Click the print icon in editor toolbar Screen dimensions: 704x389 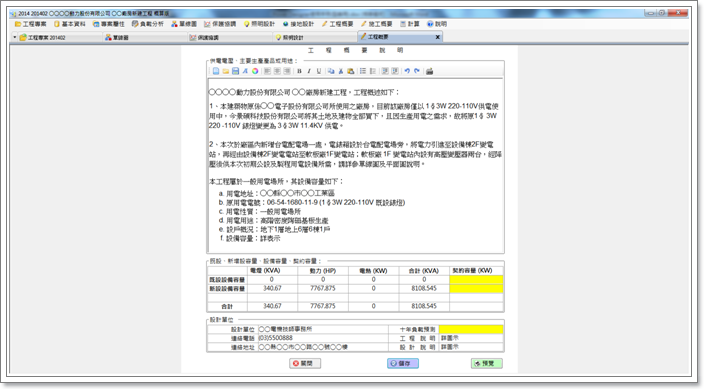tap(429, 71)
